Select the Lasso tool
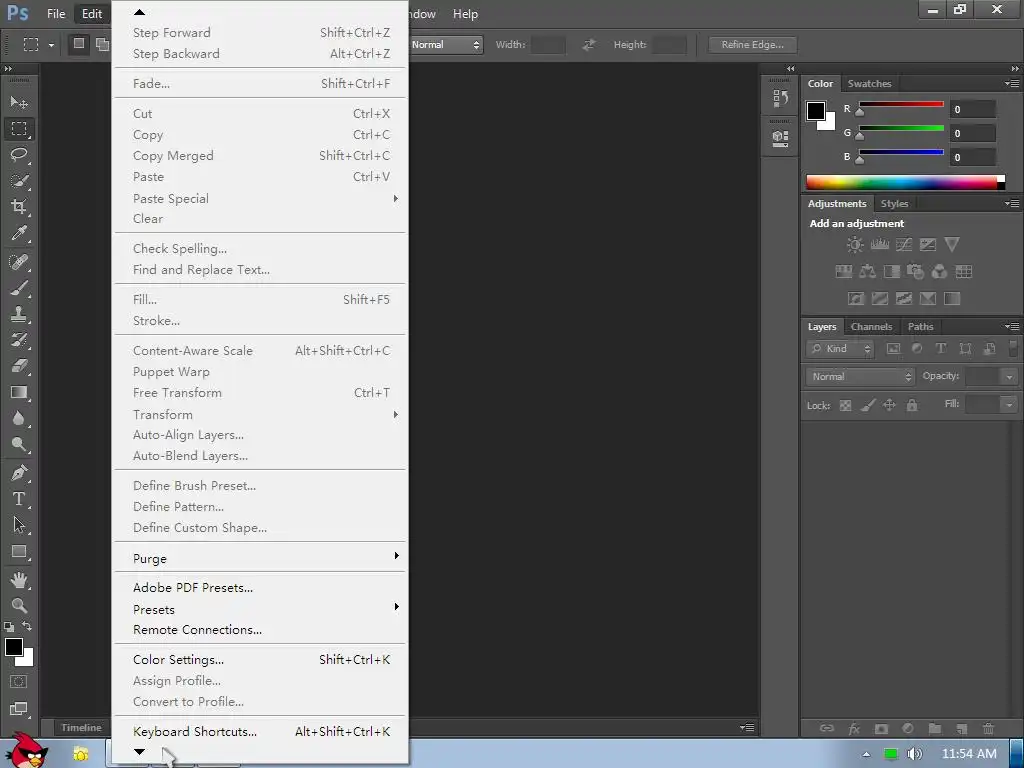This screenshot has height=768, width=1024. coord(19,155)
